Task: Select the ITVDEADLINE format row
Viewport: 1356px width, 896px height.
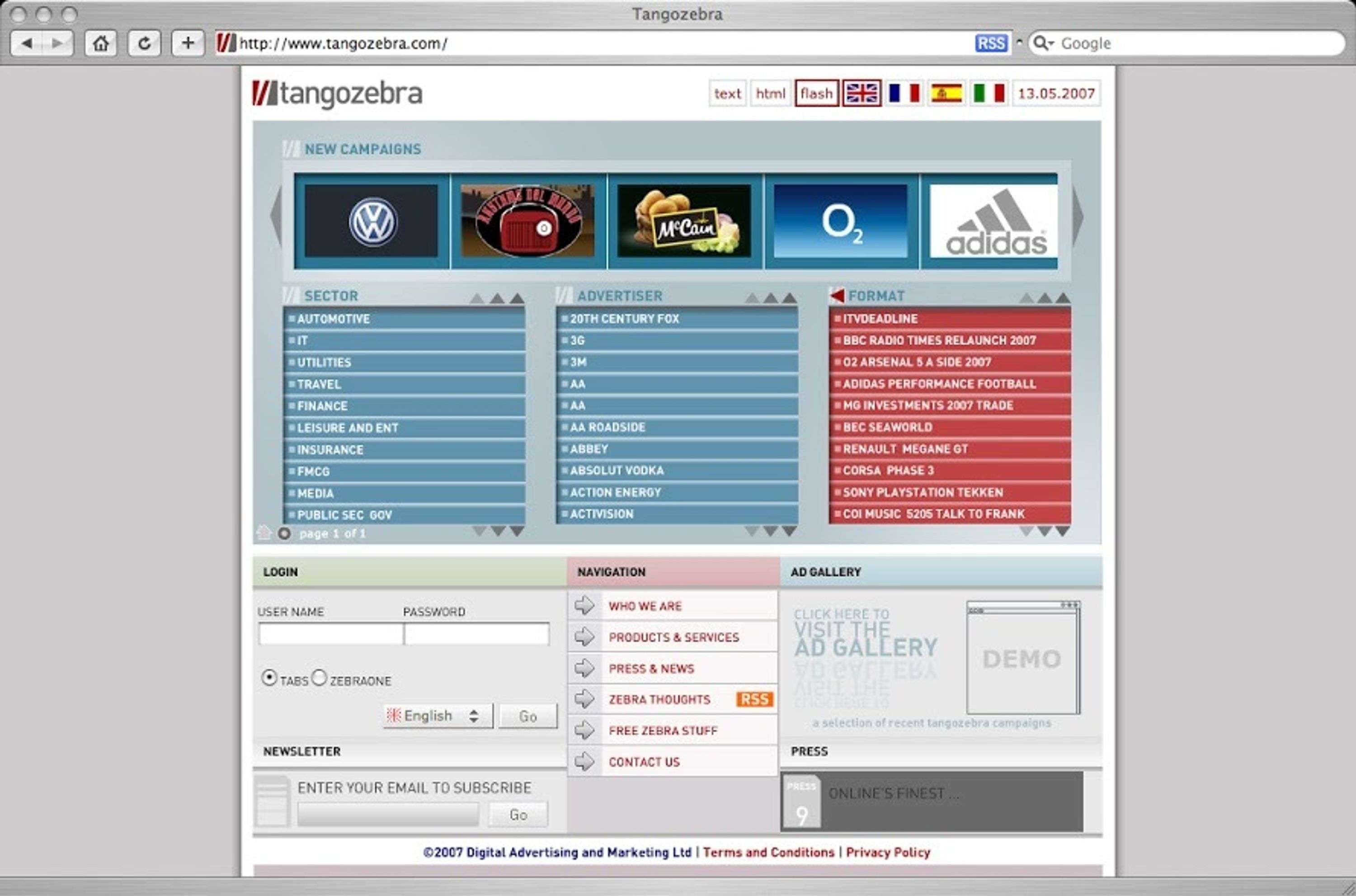Action: (x=950, y=319)
